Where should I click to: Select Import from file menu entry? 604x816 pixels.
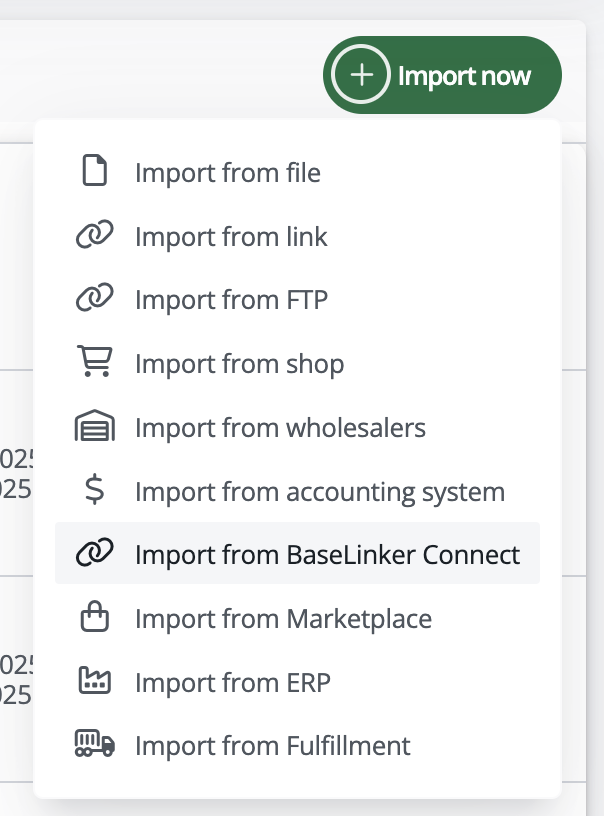(x=228, y=173)
